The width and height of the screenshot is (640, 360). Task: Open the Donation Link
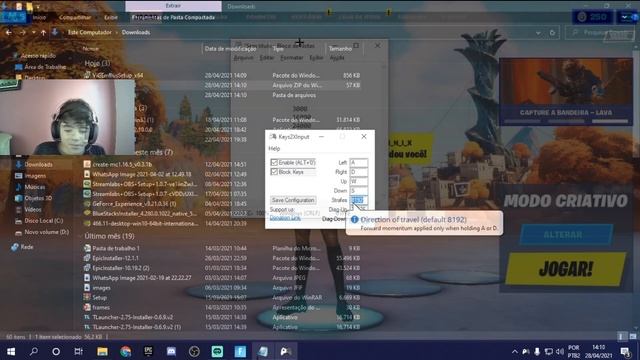tap(285, 218)
